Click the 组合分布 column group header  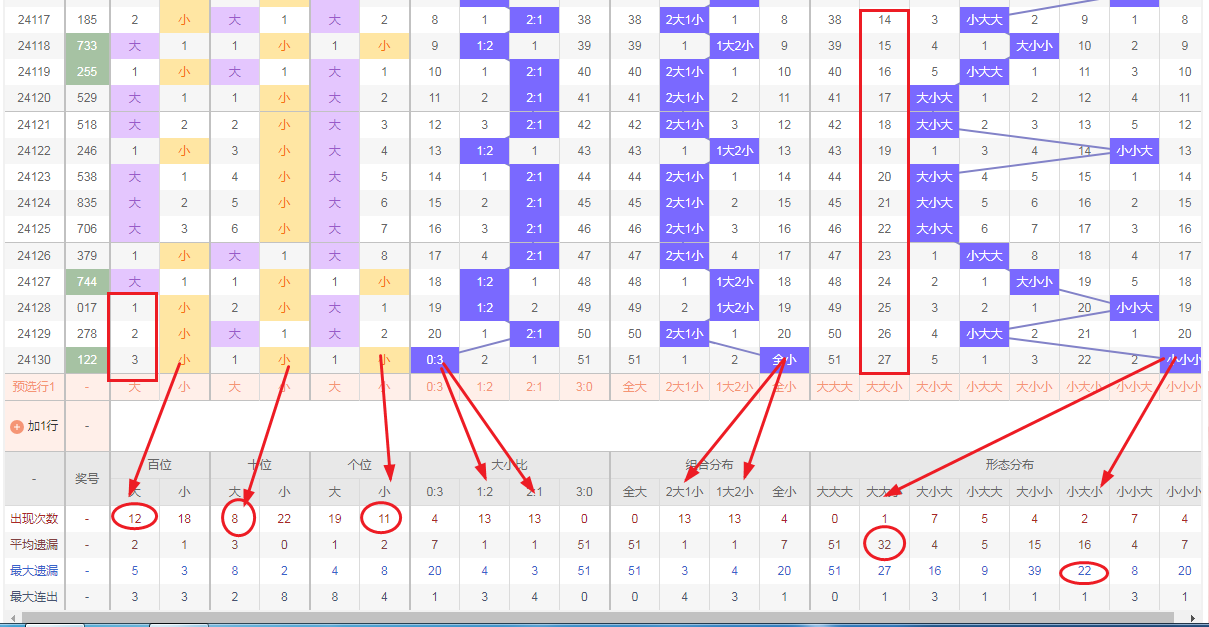coord(710,465)
